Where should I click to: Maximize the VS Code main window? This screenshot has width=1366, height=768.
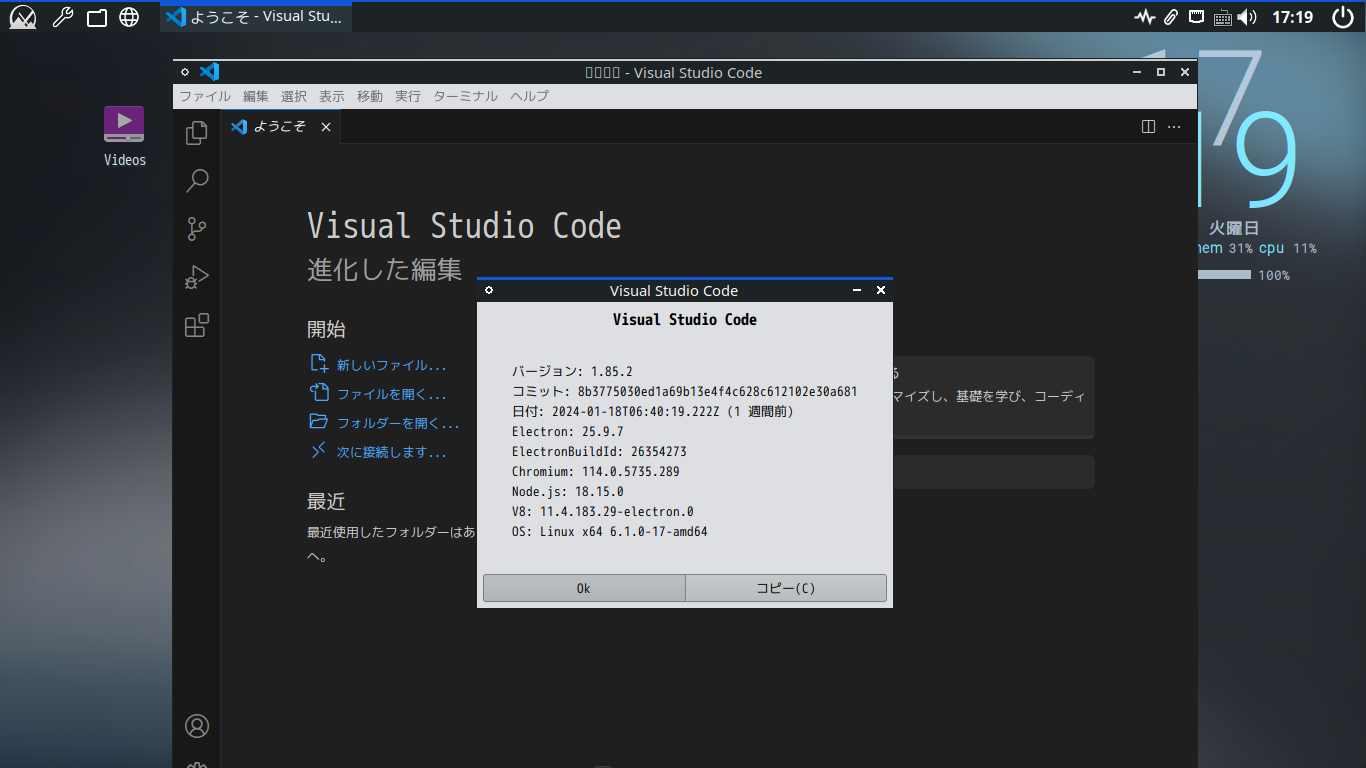click(x=1161, y=72)
